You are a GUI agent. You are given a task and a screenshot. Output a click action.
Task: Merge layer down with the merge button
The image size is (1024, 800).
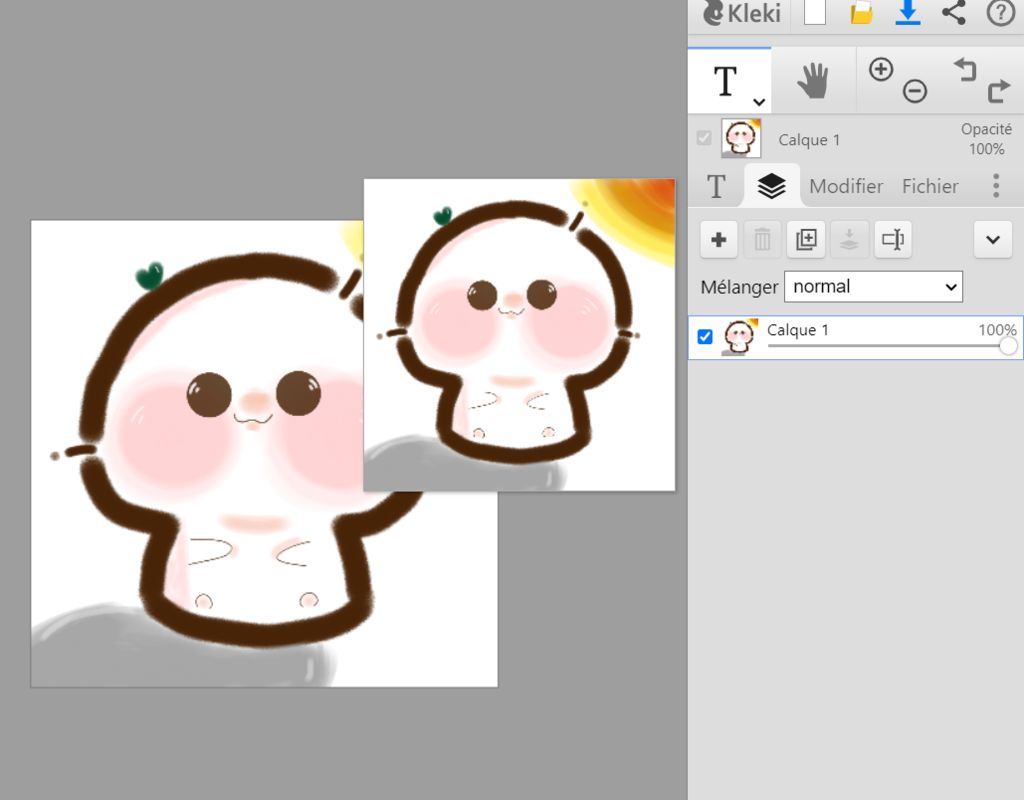[x=849, y=239]
